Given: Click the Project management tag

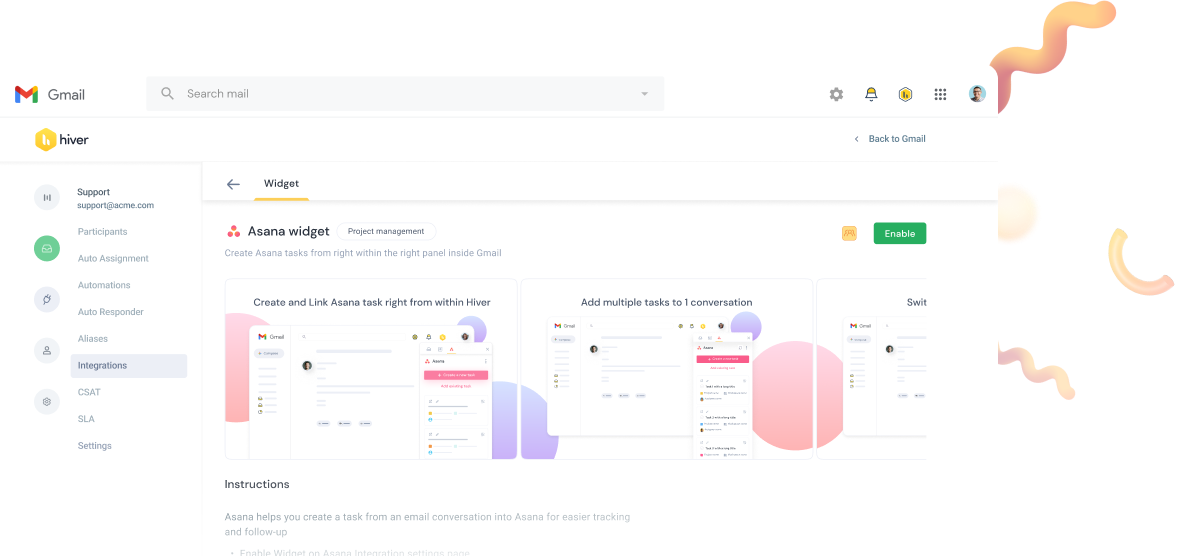Looking at the screenshot, I should pyautogui.click(x=386, y=231).
